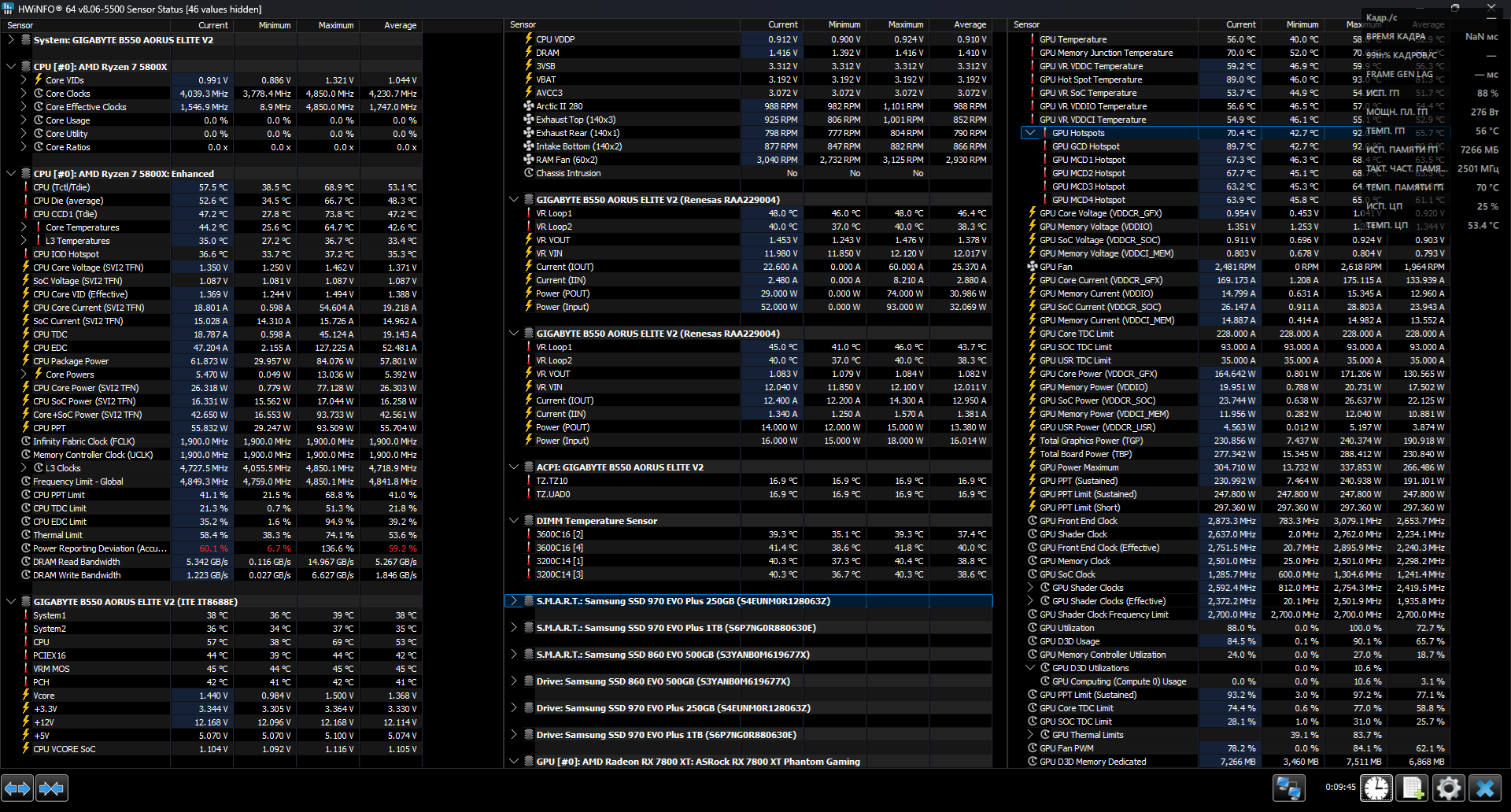Click the 0:09:45 elapsed time readout

pos(1340,787)
